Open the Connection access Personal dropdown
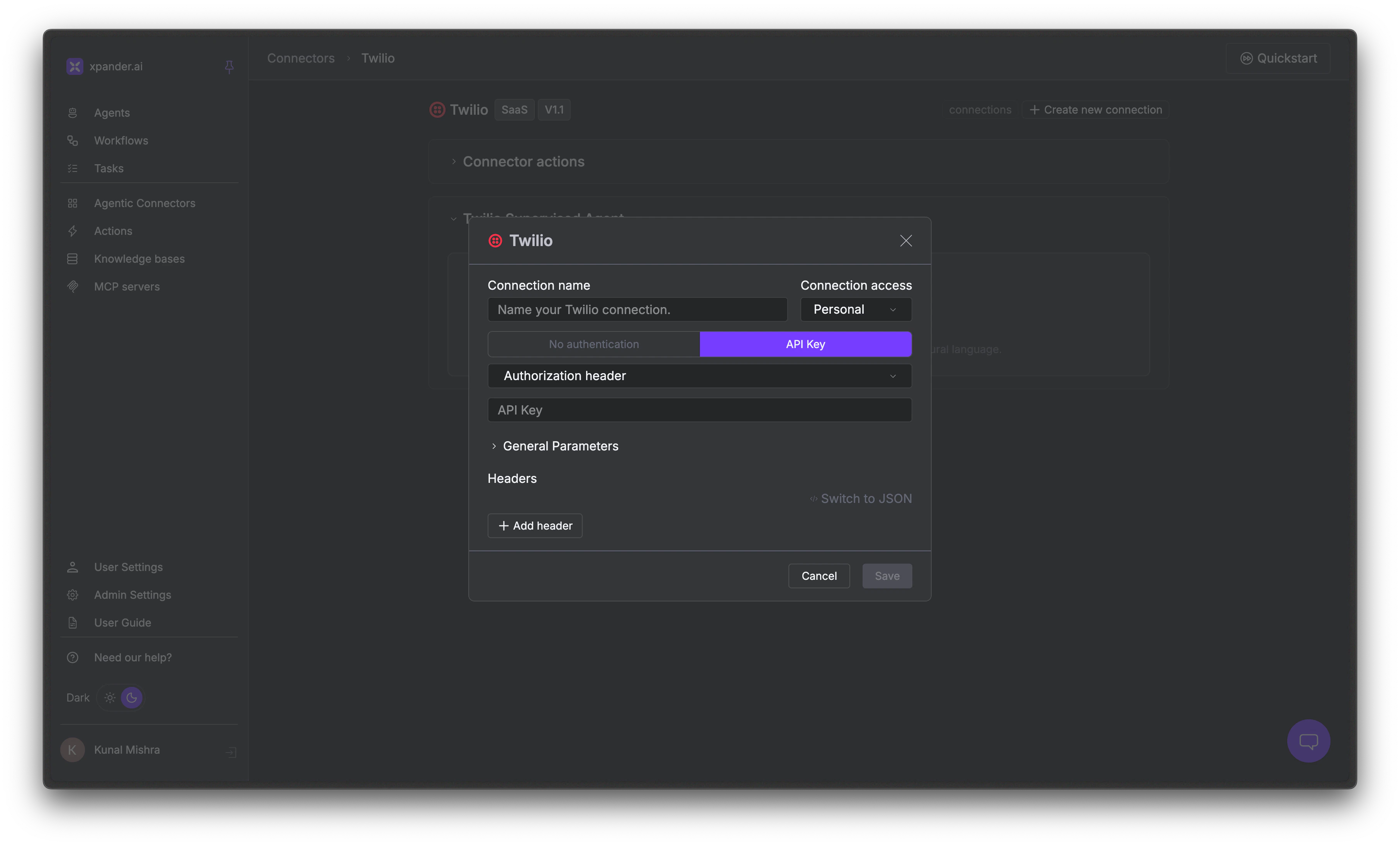The width and height of the screenshot is (1400, 846). click(x=855, y=309)
